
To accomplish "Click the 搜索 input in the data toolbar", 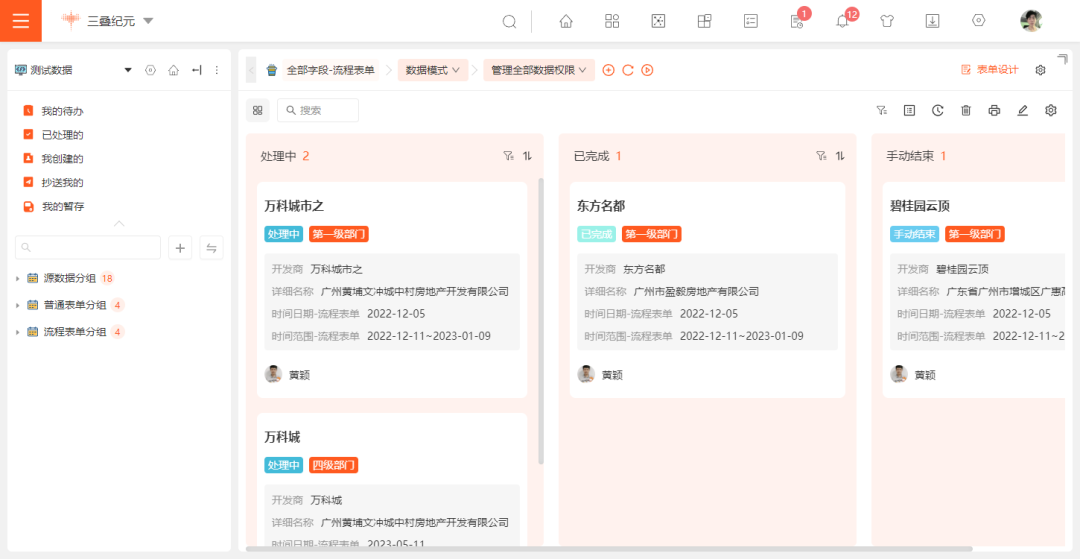I will tap(318, 110).
